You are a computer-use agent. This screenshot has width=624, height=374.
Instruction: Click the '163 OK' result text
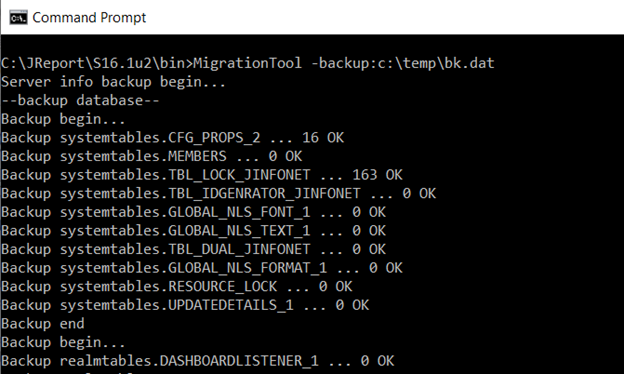tap(377, 175)
